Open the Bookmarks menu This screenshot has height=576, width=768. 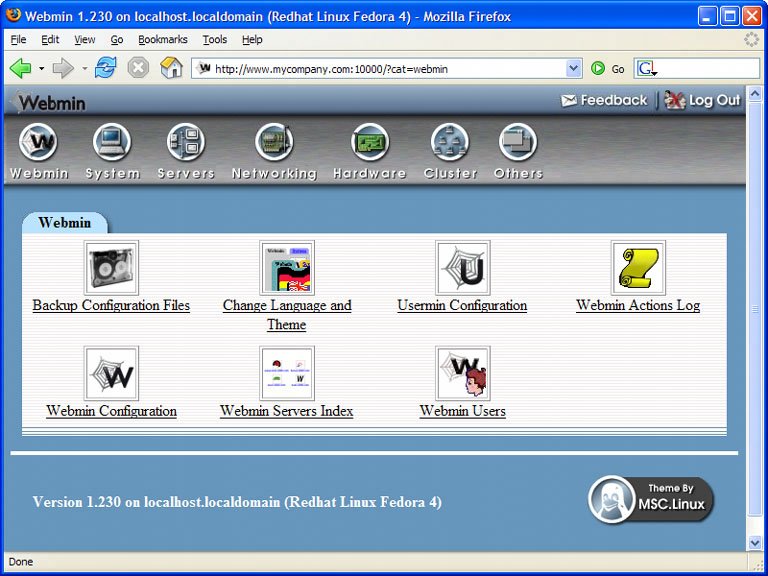[x=162, y=40]
